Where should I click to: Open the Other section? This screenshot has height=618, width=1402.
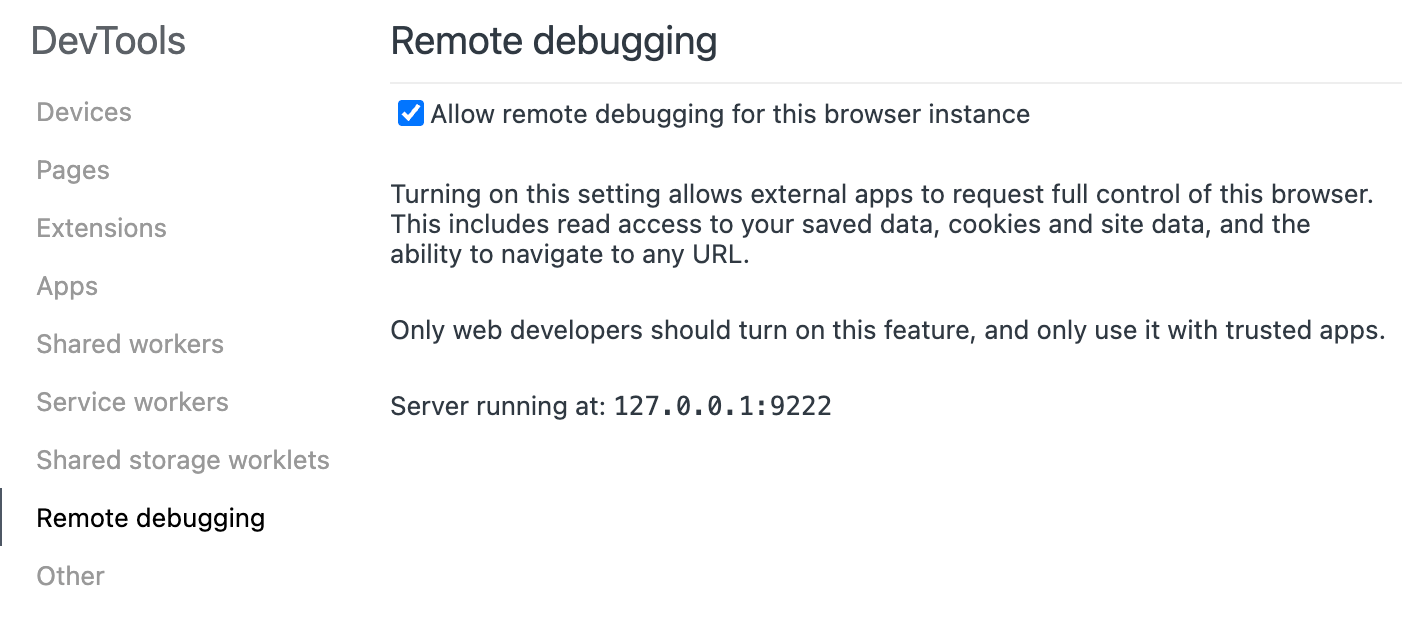click(70, 576)
